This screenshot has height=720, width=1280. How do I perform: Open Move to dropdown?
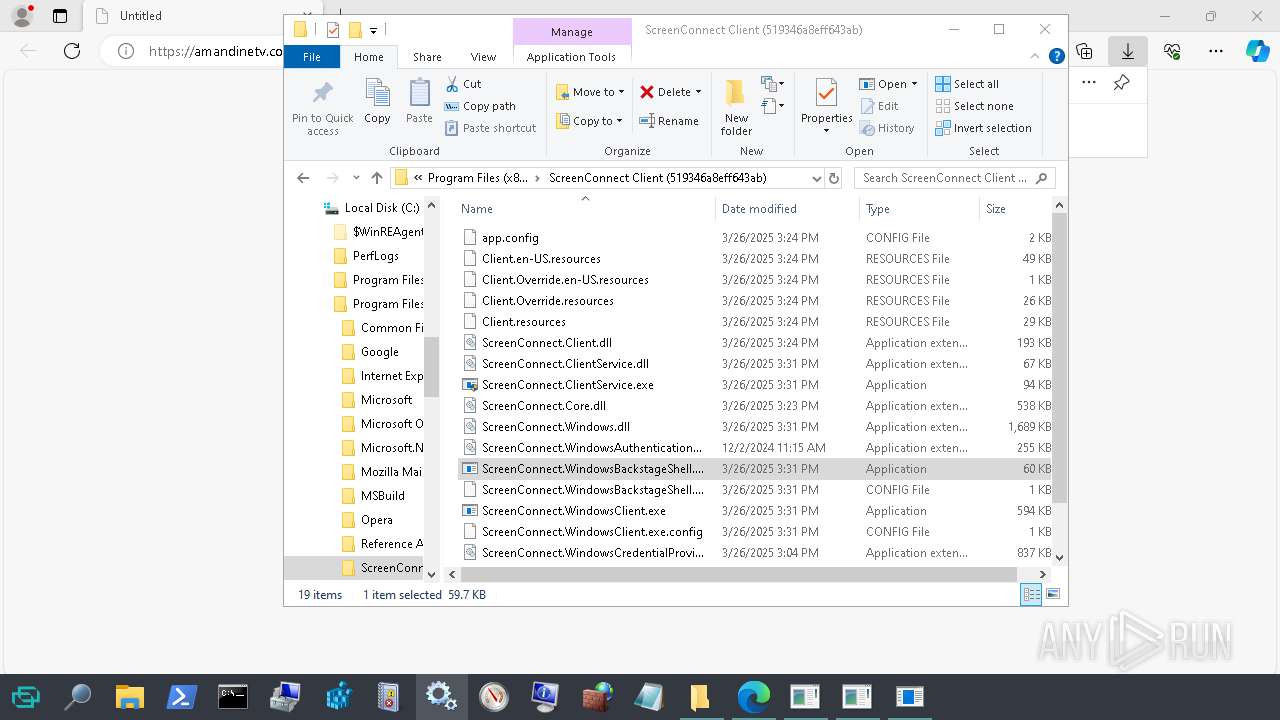coord(590,92)
